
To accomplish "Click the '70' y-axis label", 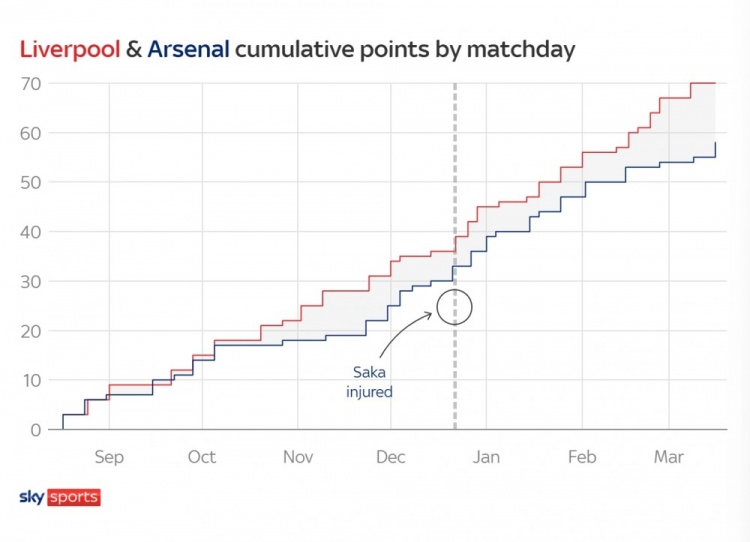I will [x=31, y=84].
